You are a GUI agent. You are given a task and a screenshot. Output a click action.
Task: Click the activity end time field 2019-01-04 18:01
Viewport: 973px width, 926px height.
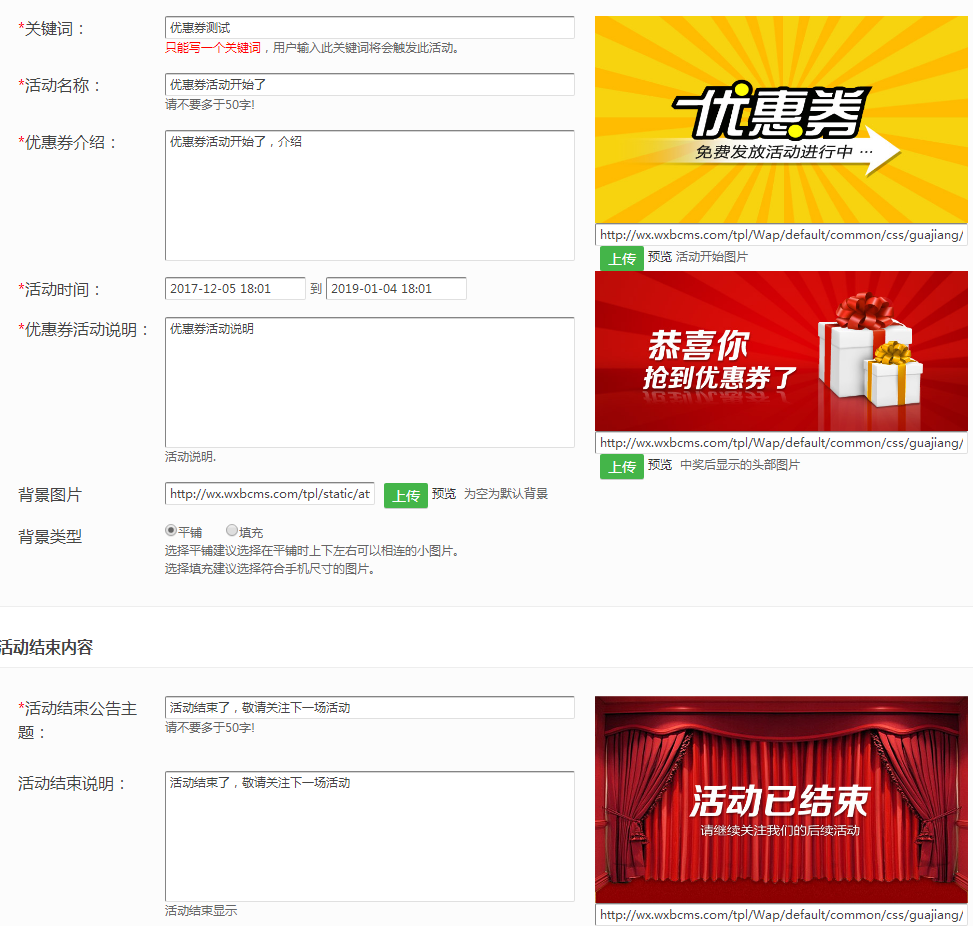[x=396, y=289]
